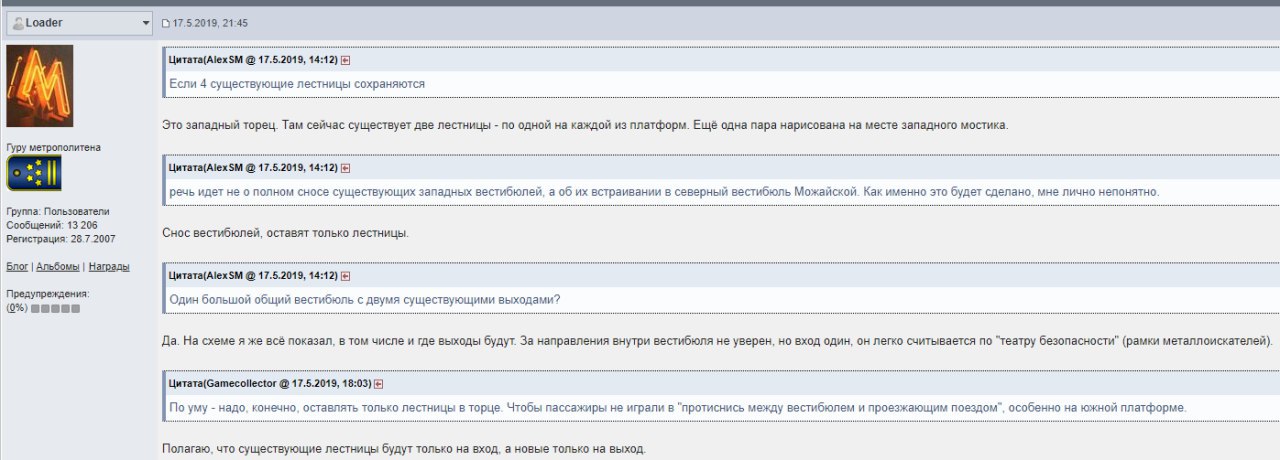Click the warning level bar indicator

coord(55,309)
